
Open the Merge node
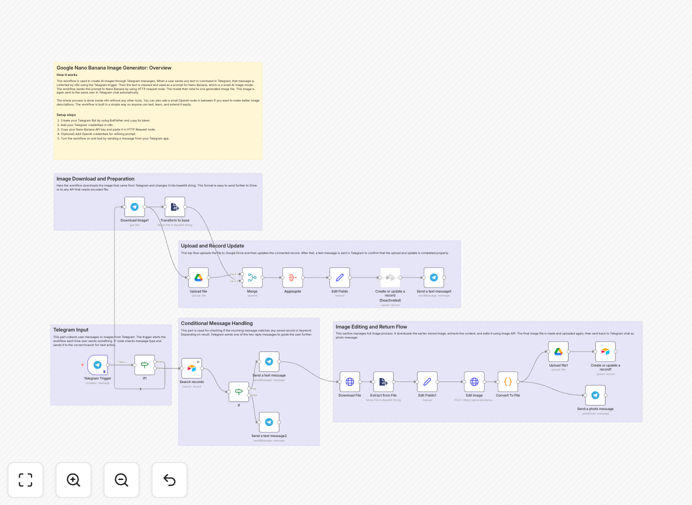coord(252,278)
